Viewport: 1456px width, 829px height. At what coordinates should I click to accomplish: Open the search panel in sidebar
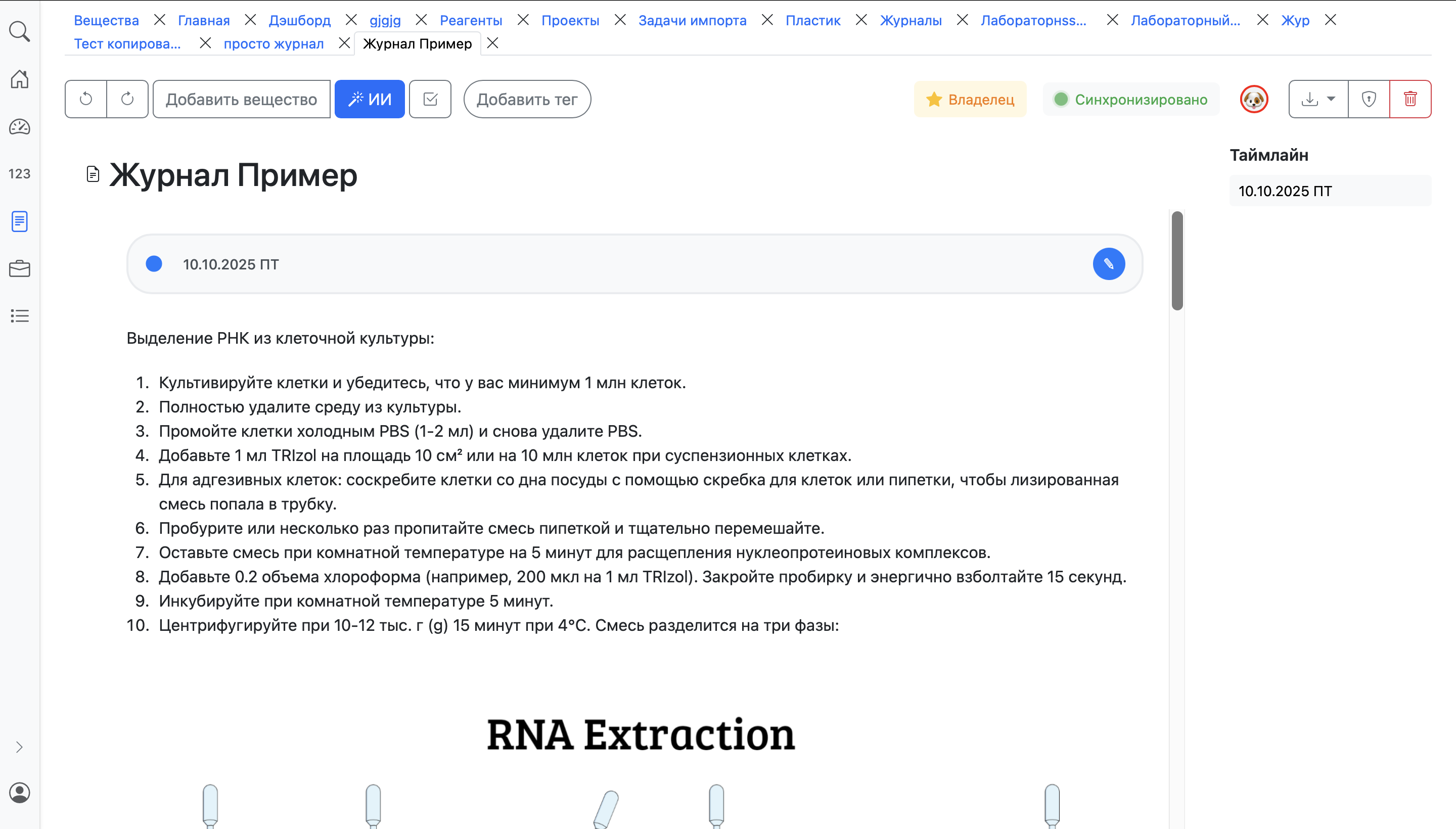[x=20, y=31]
